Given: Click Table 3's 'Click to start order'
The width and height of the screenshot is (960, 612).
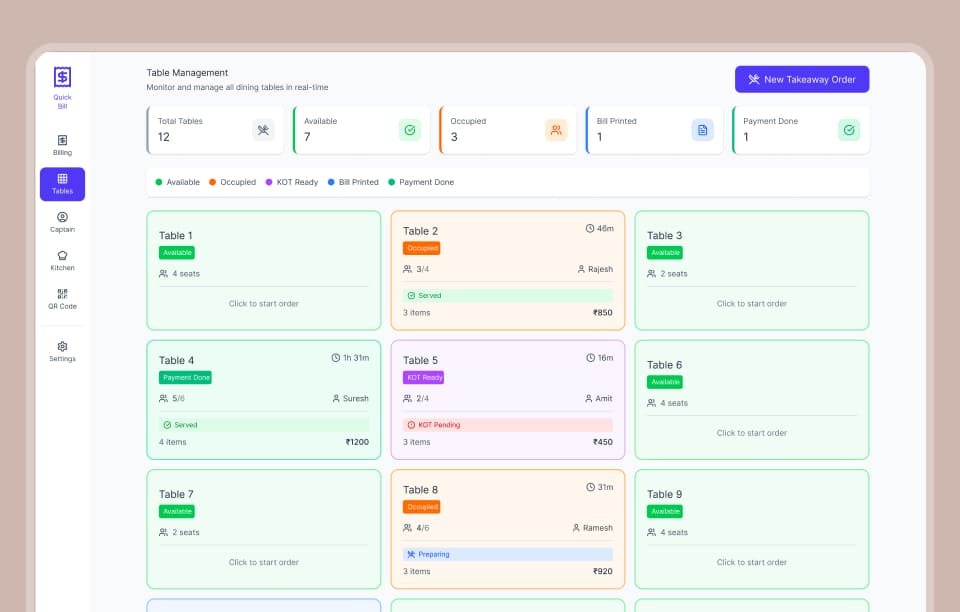Looking at the screenshot, I should tap(751, 304).
